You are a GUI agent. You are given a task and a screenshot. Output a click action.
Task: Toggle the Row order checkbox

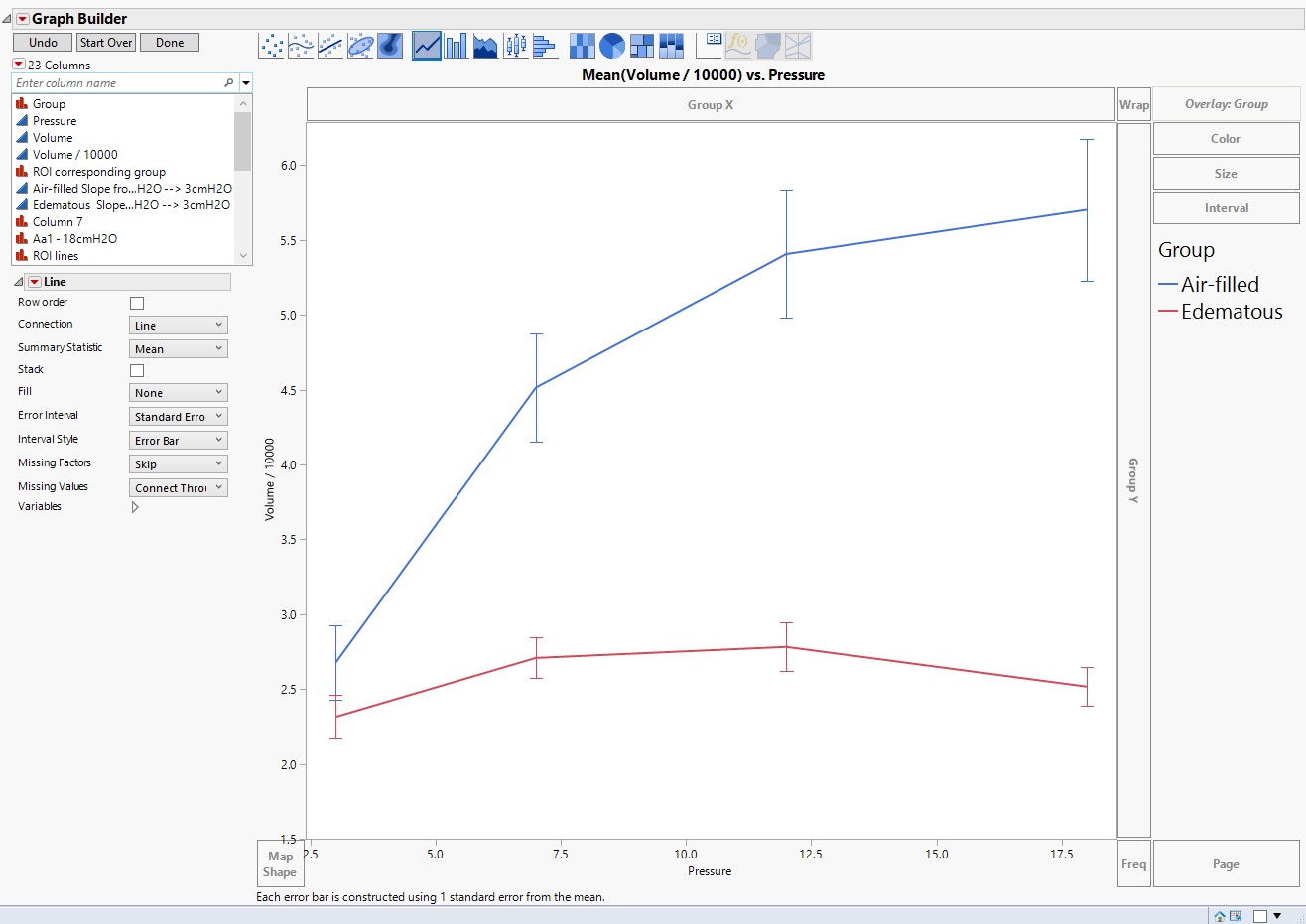click(137, 303)
